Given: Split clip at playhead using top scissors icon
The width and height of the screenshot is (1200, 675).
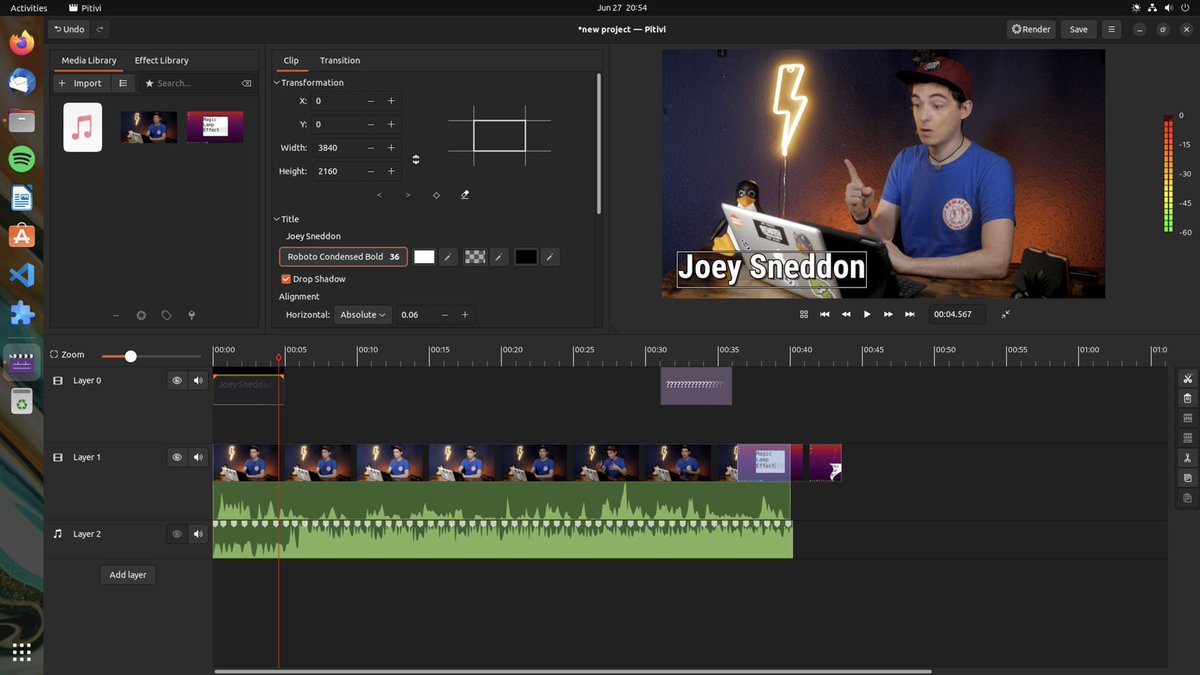Looking at the screenshot, I should coord(1187,378).
